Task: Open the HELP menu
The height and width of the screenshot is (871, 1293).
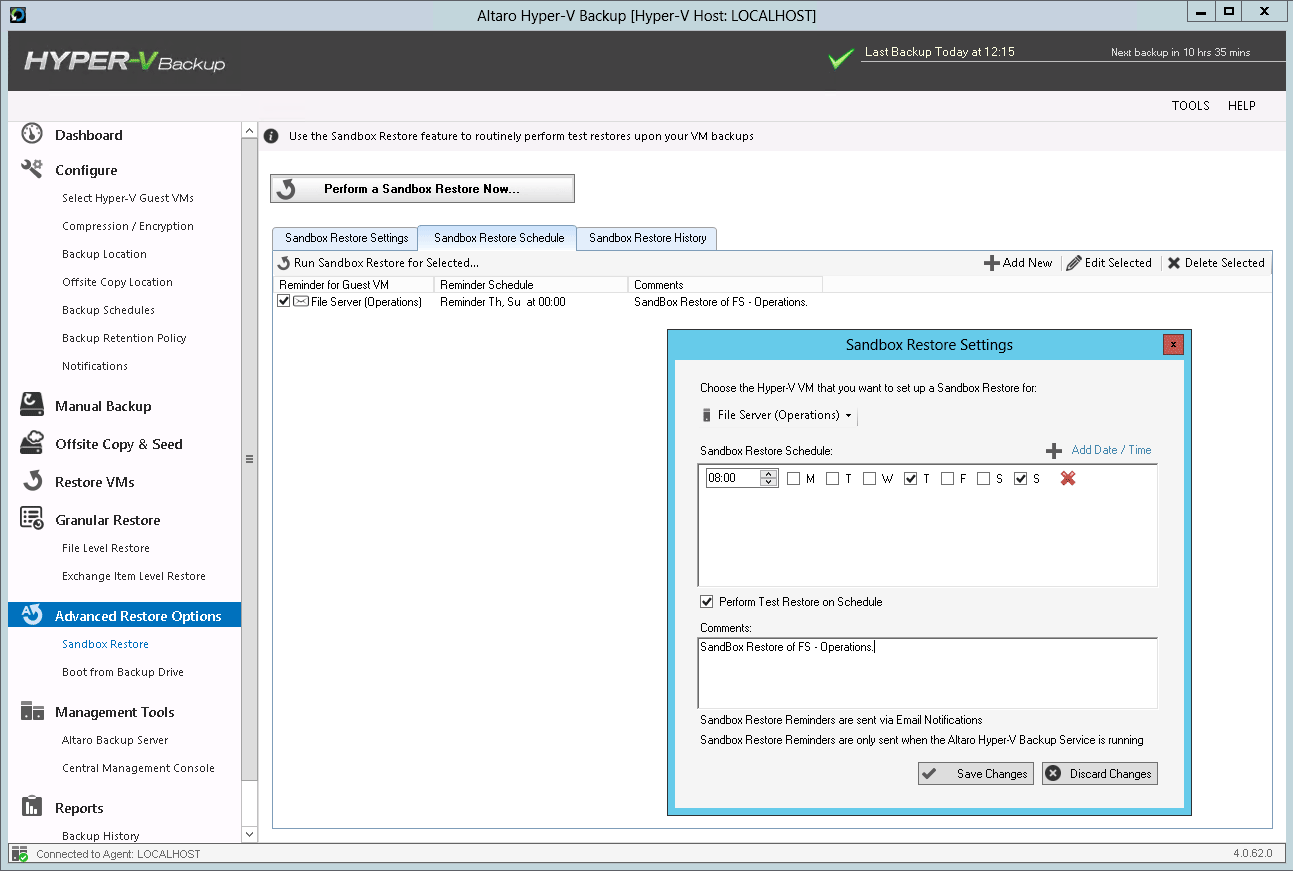Action: click(x=1242, y=106)
